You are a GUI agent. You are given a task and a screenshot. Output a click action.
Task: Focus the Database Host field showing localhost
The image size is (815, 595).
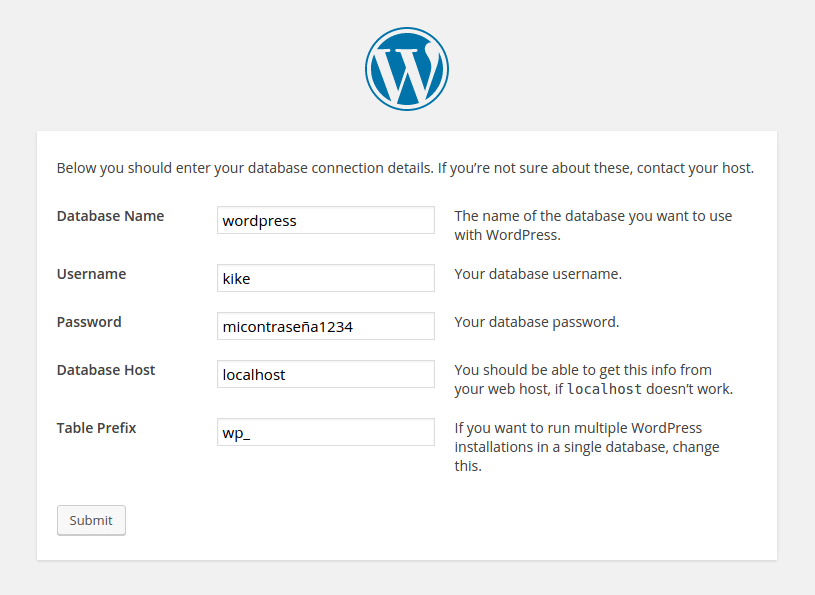pyautogui.click(x=325, y=374)
